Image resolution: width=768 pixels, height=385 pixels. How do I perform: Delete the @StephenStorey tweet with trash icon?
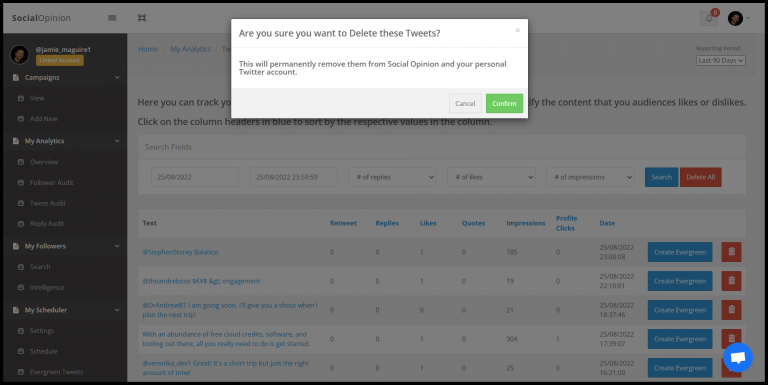click(731, 252)
